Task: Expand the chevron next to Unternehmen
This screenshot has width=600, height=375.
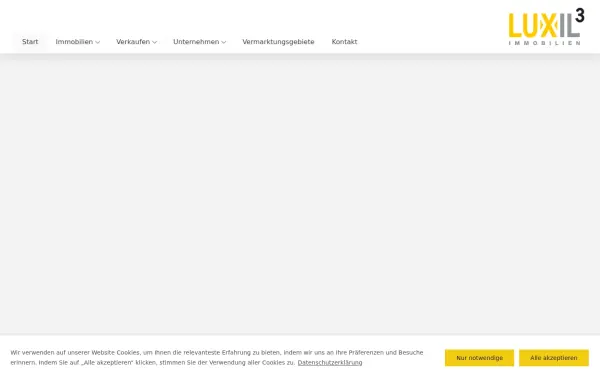Action: (223, 42)
